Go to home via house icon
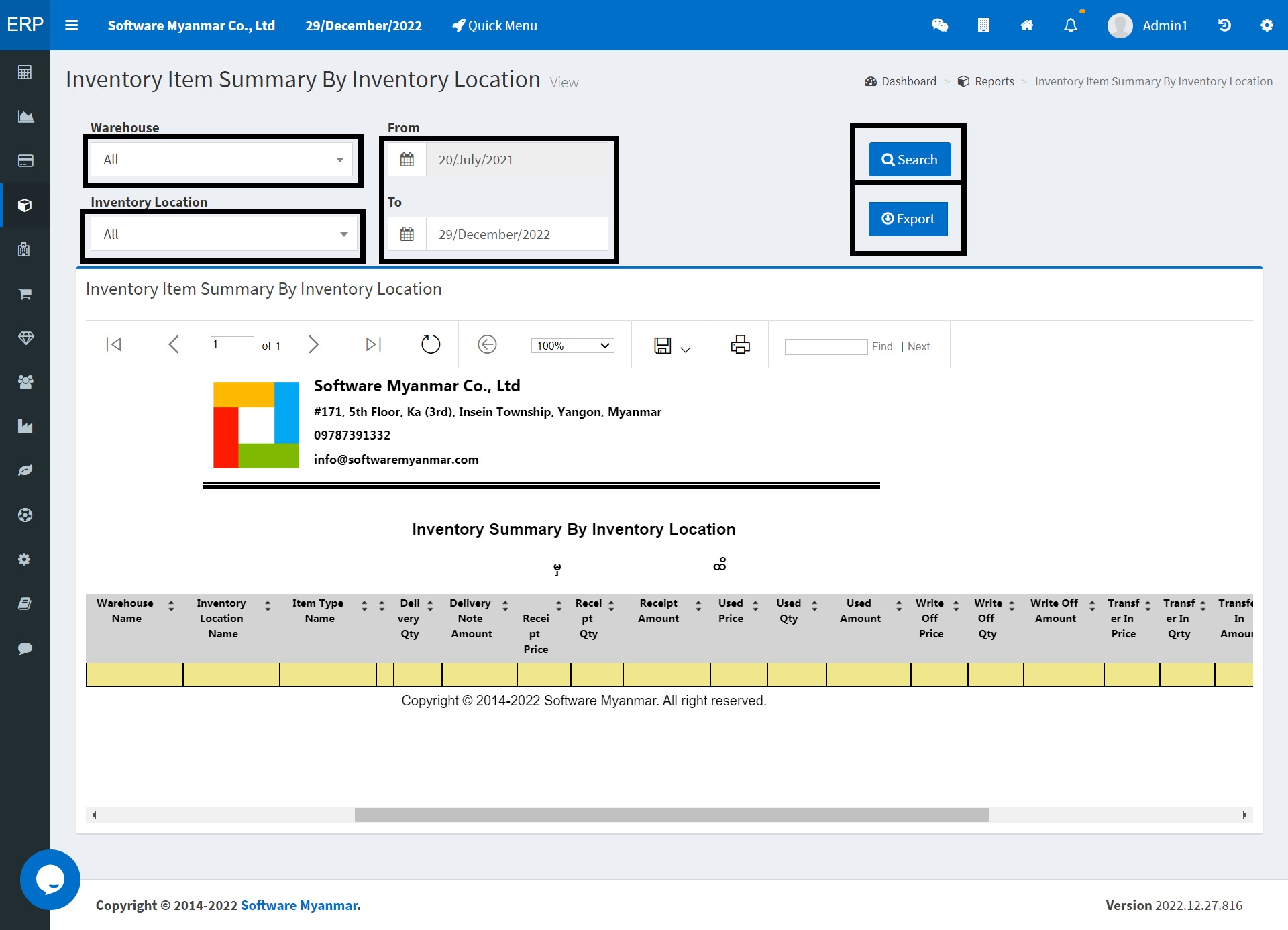 pos(1027,25)
